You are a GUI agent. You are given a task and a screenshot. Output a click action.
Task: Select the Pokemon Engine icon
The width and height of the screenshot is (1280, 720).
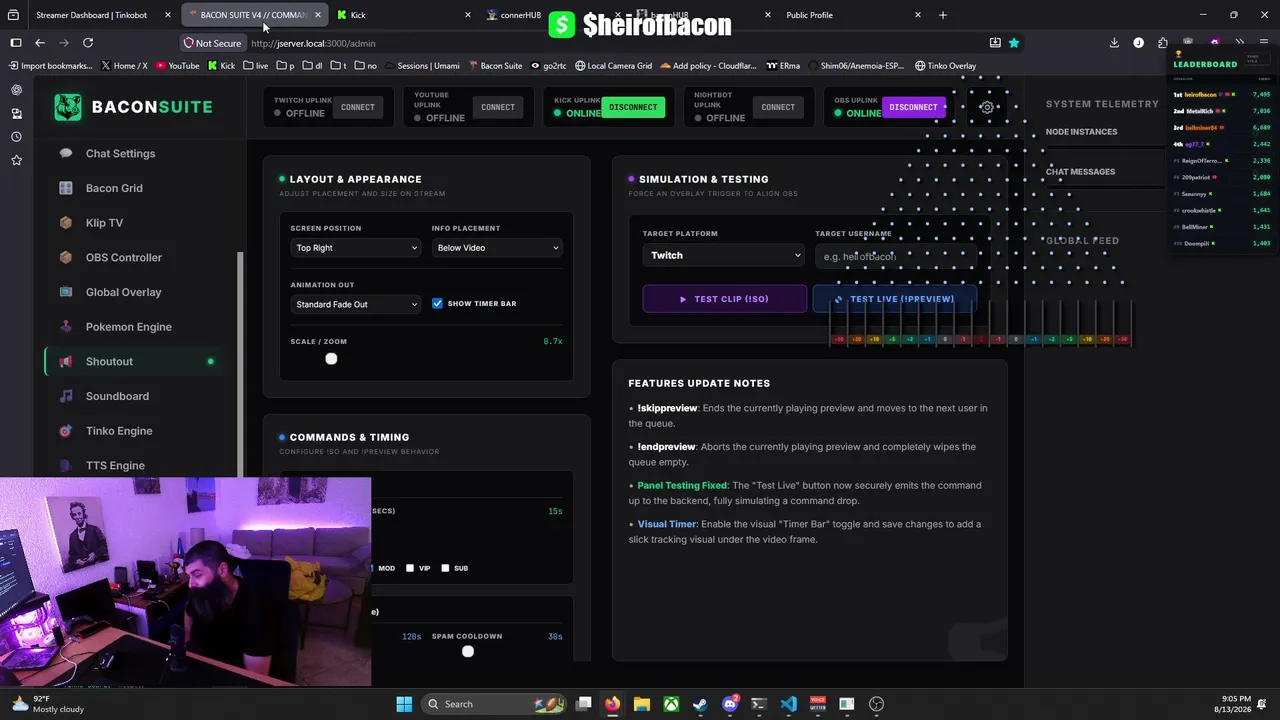tap(66, 327)
